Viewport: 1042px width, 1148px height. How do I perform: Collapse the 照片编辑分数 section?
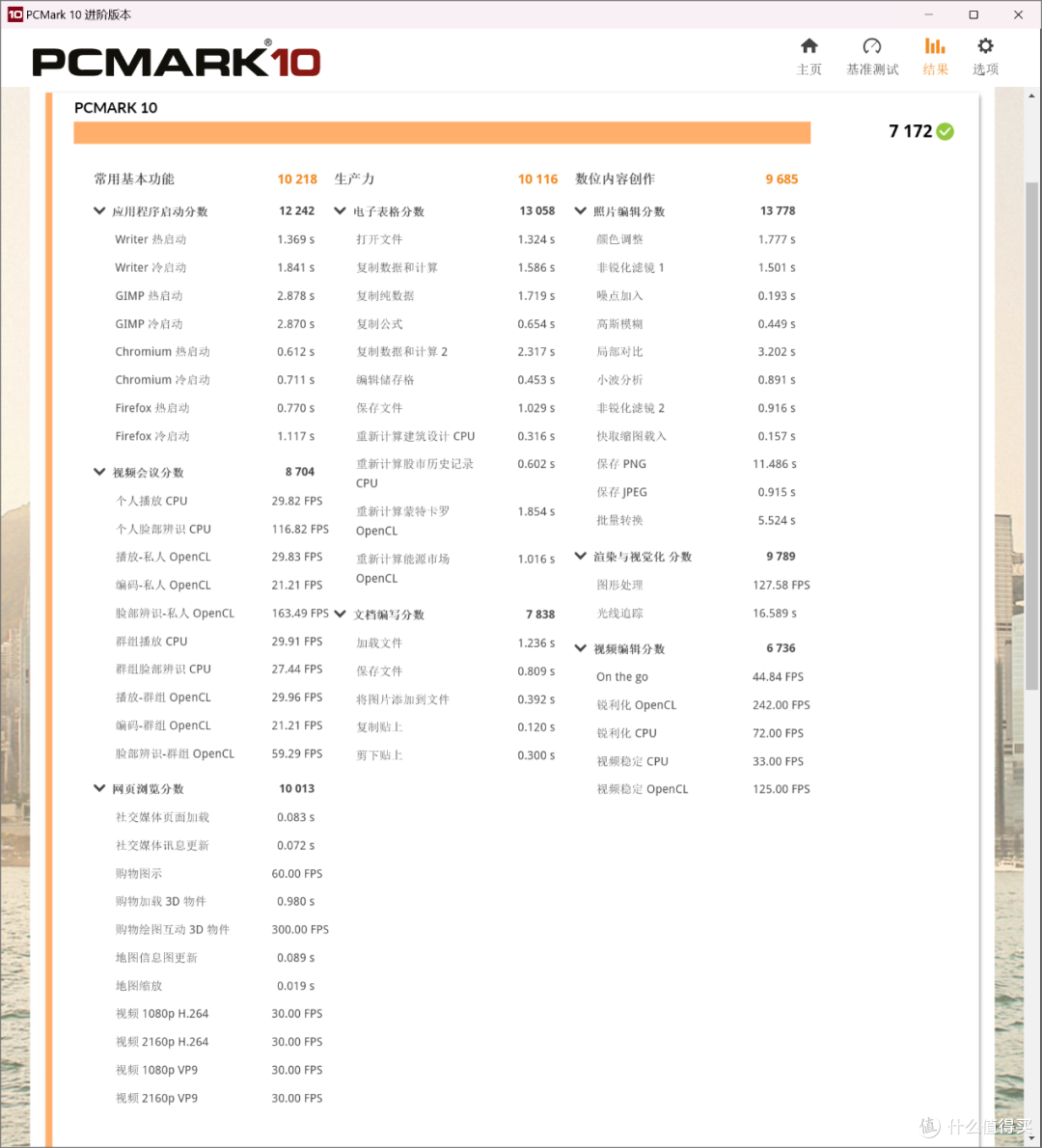(x=581, y=211)
